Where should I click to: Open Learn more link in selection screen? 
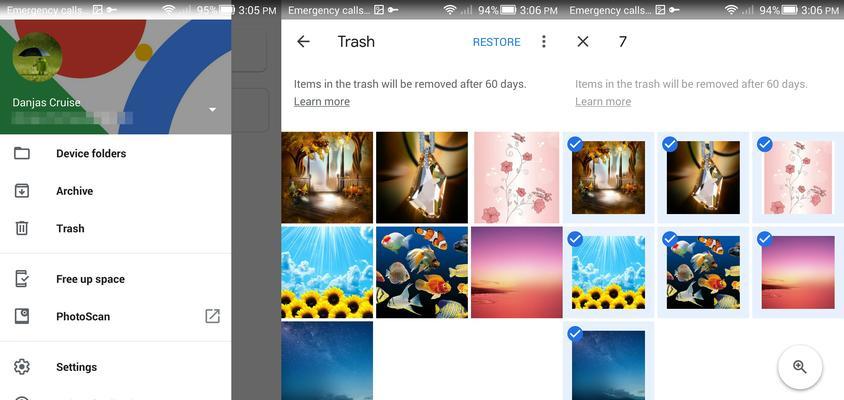(603, 102)
